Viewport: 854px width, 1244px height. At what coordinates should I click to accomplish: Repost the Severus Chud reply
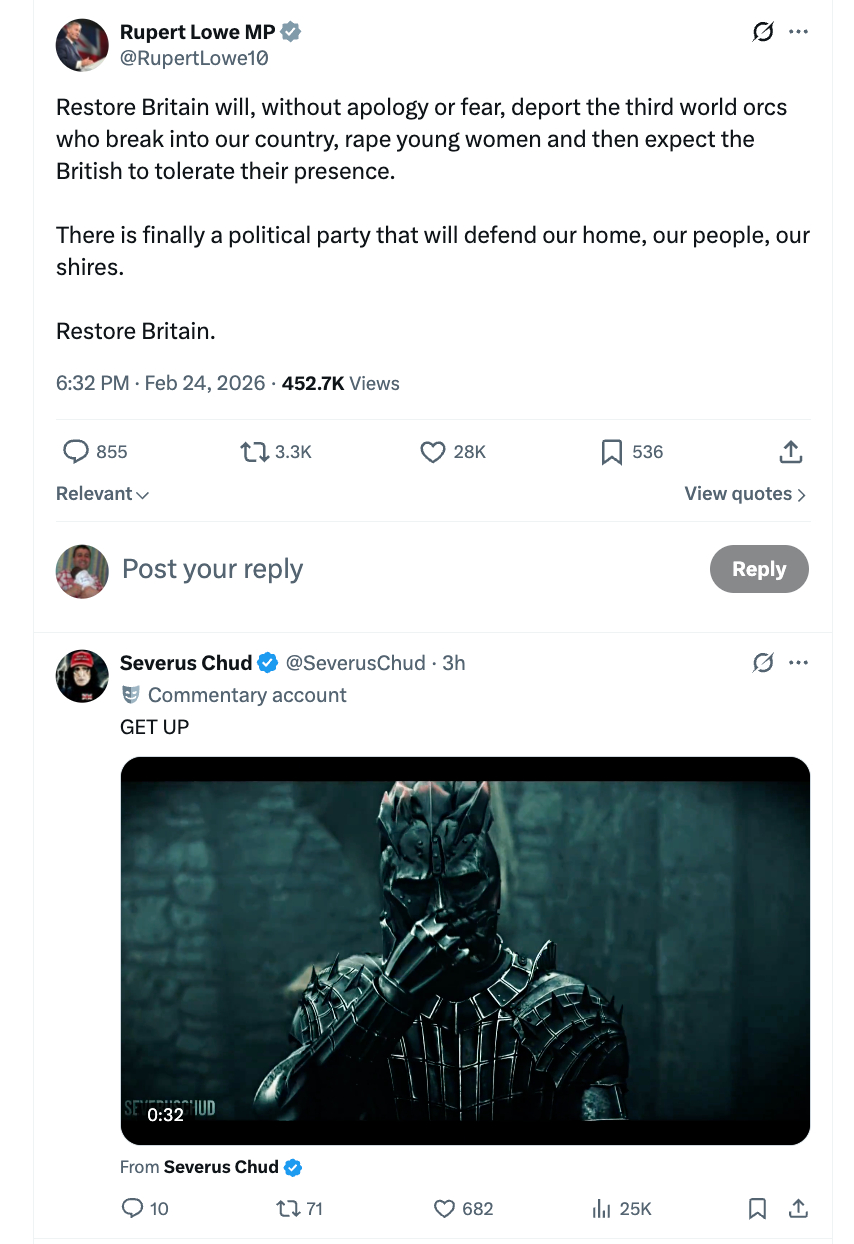(287, 1209)
